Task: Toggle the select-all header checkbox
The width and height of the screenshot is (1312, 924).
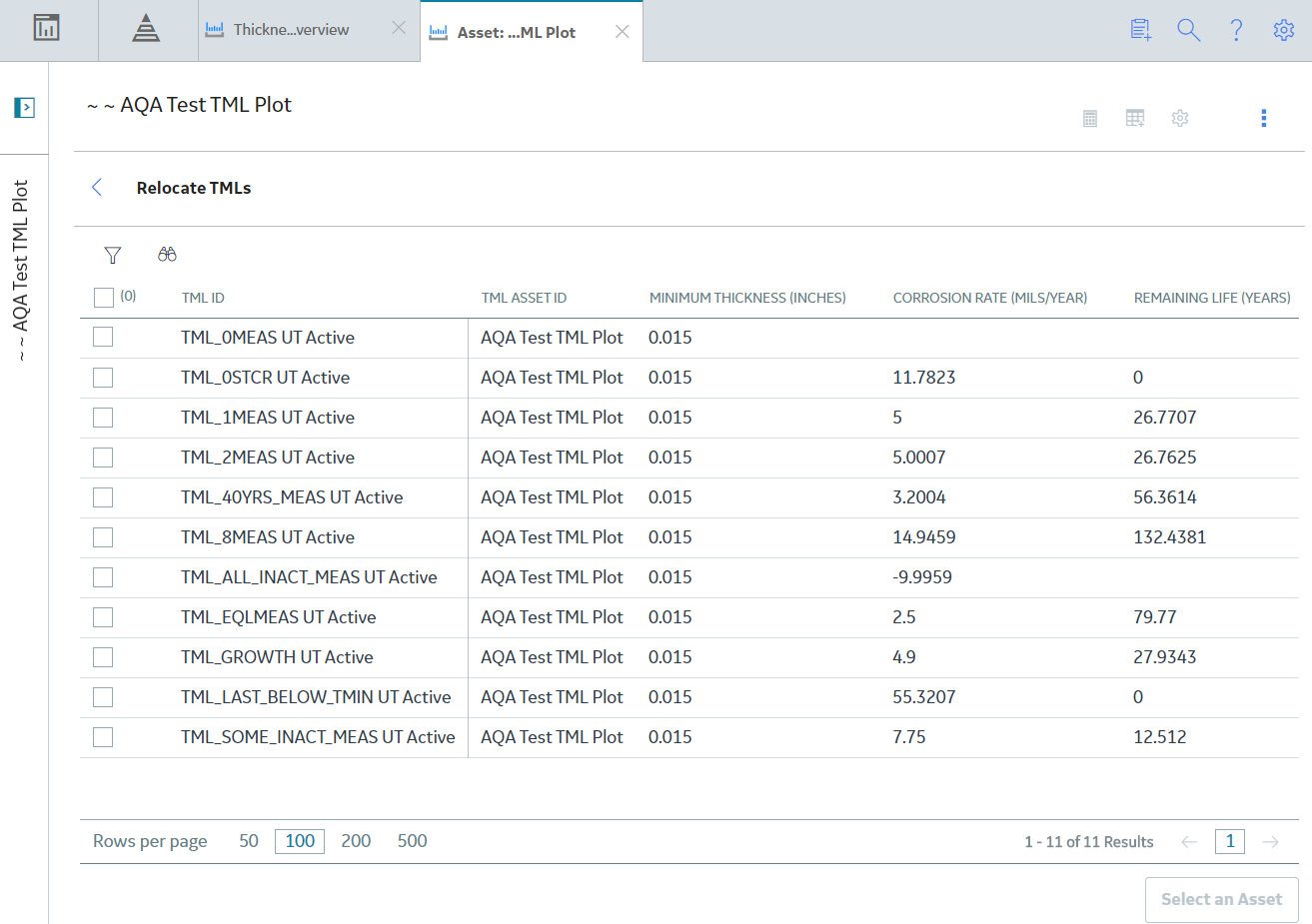Action: 103,298
